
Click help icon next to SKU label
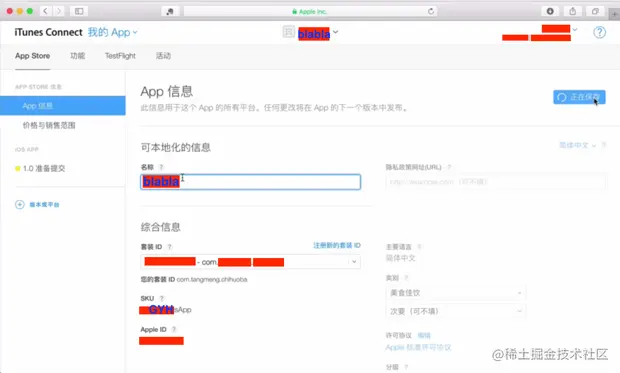[161, 298]
